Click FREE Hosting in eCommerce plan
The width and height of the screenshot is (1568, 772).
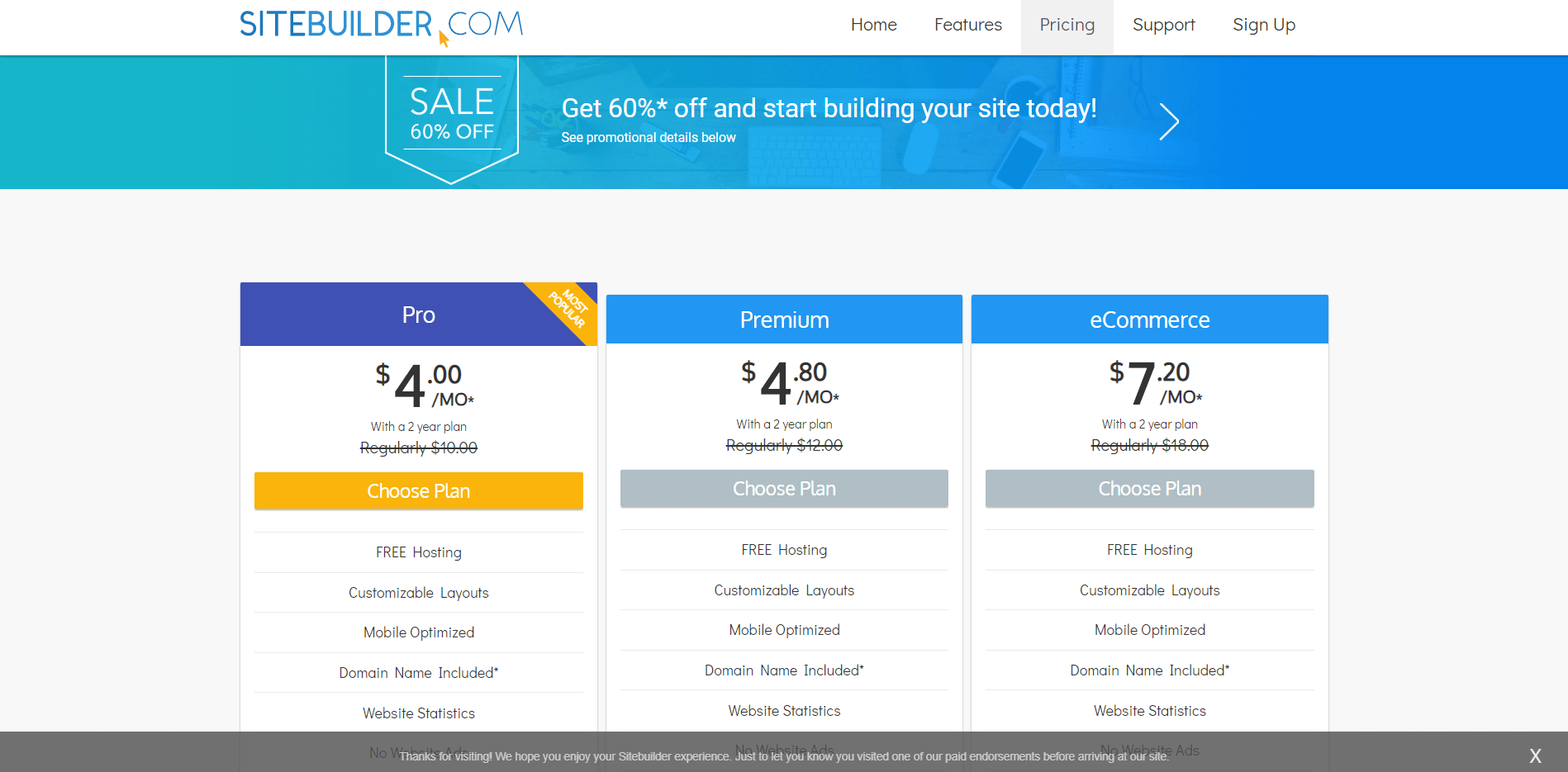pyautogui.click(x=1149, y=550)
